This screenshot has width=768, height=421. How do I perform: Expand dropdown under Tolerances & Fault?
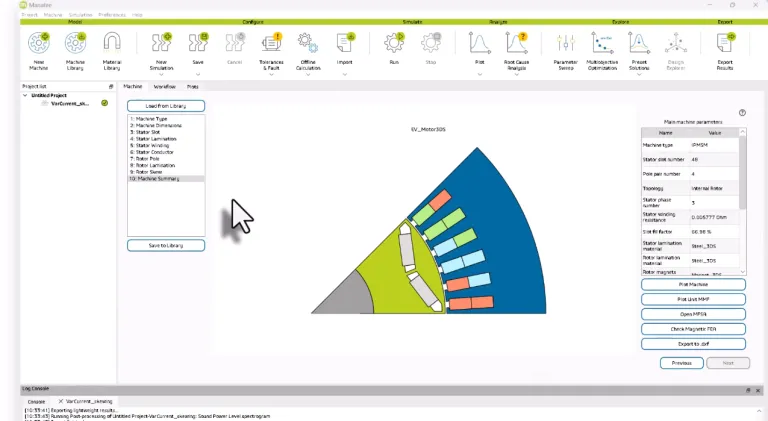(x=271, y=74)
